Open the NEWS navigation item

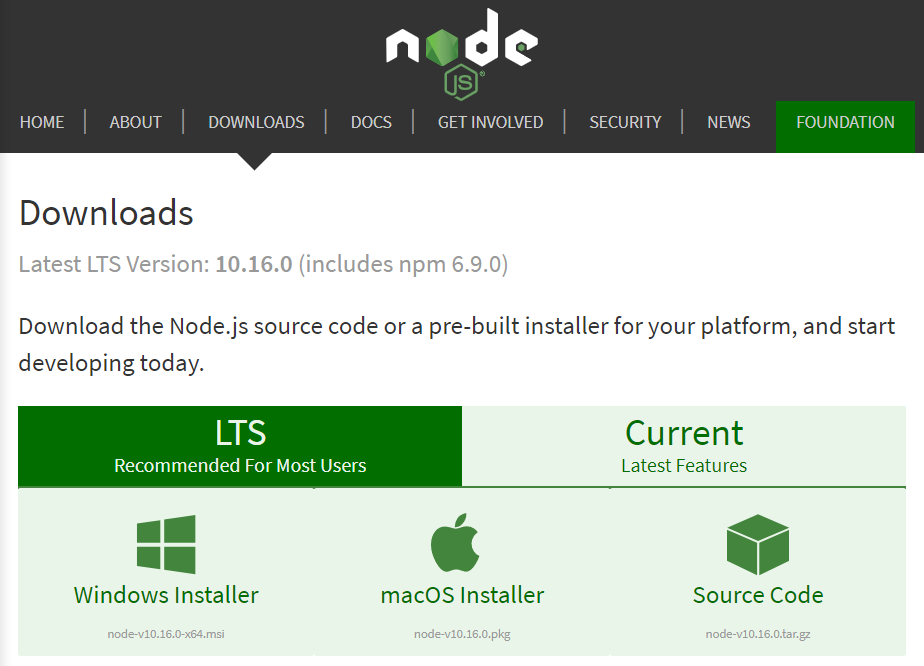tap(728, 122)
